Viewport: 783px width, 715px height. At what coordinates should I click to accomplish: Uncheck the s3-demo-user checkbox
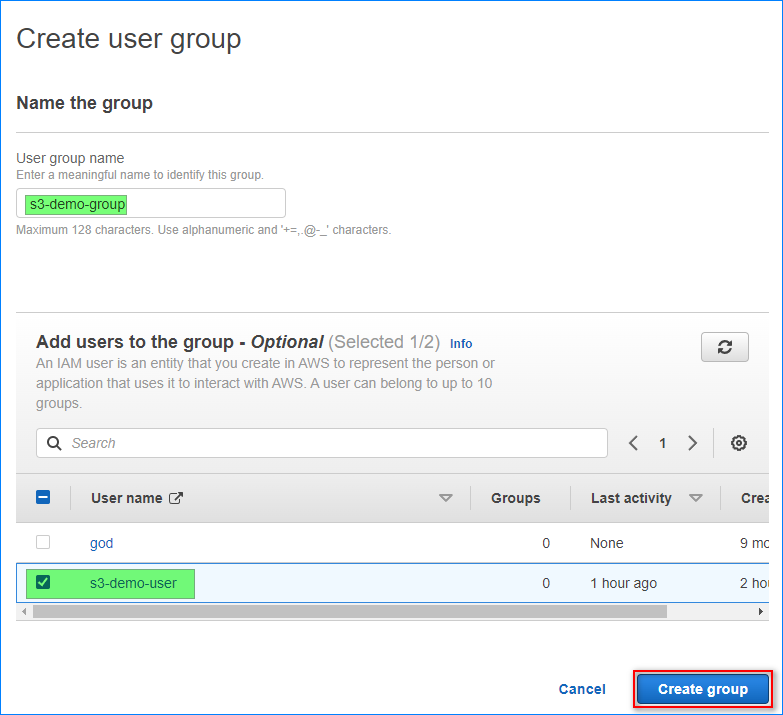[x=43, y=582]
